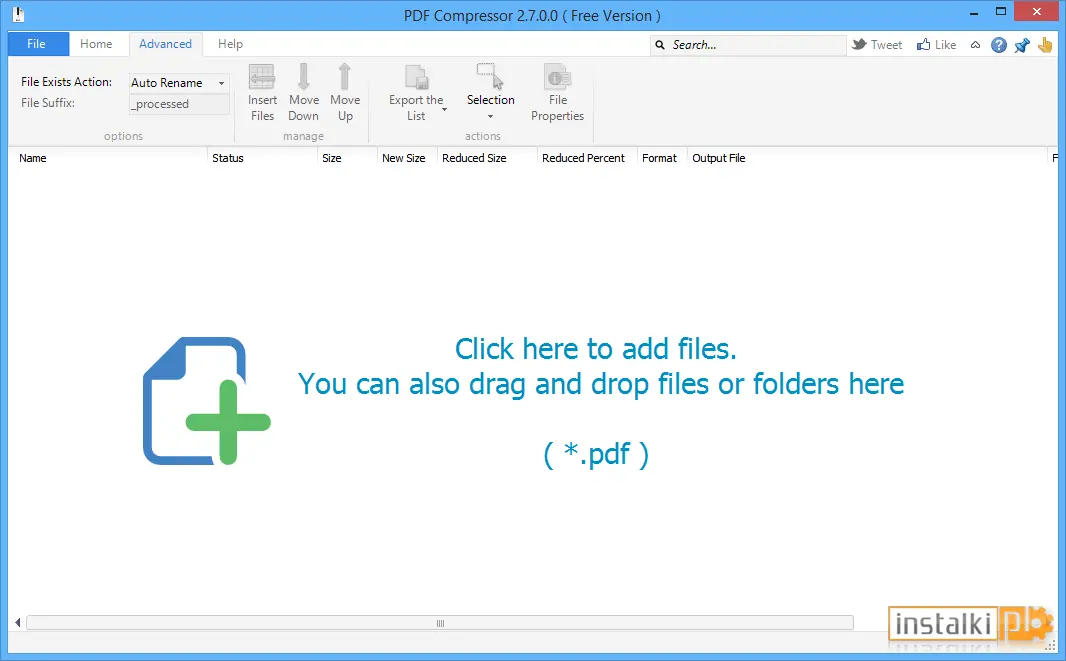This screenshot has height=661, width=1066.
Task: Maximize the PDF Compressor window
Action: [1001, 12]
